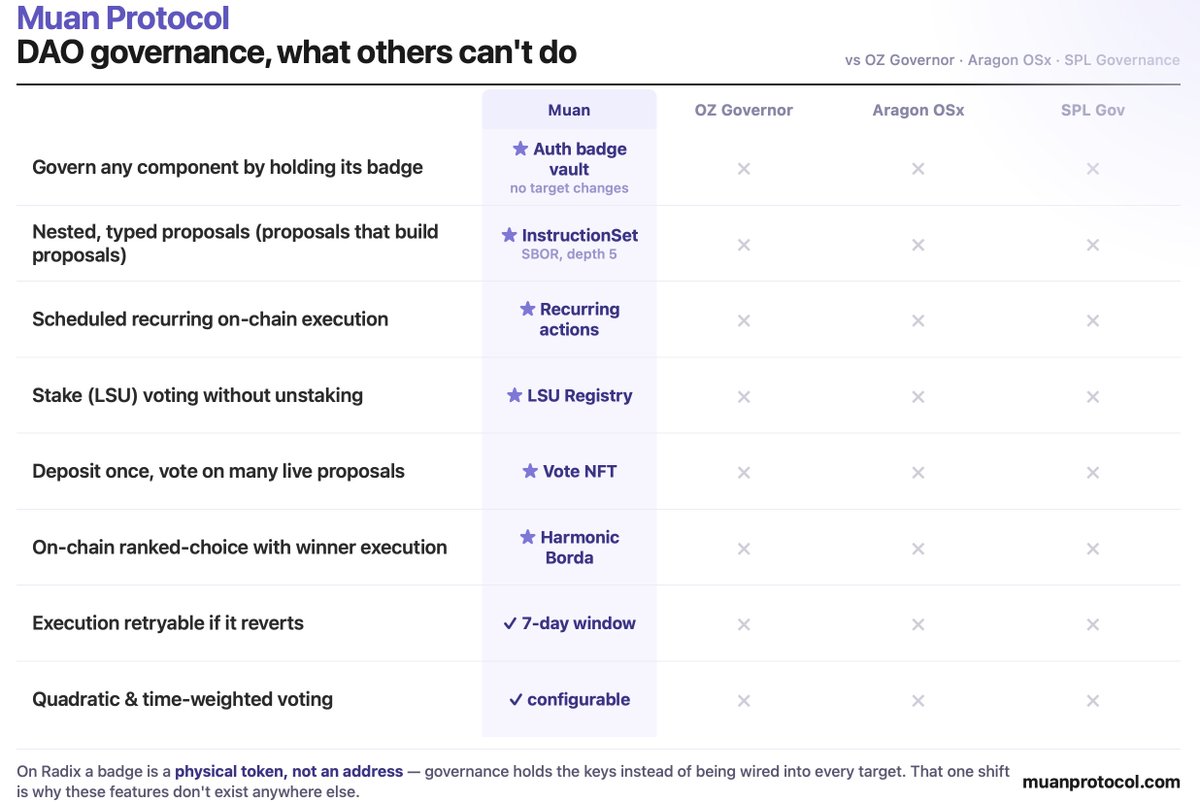Click Aragon OSx X in badge governance row
Viewport: 1200px width, 802px height.
click(918, 169)
